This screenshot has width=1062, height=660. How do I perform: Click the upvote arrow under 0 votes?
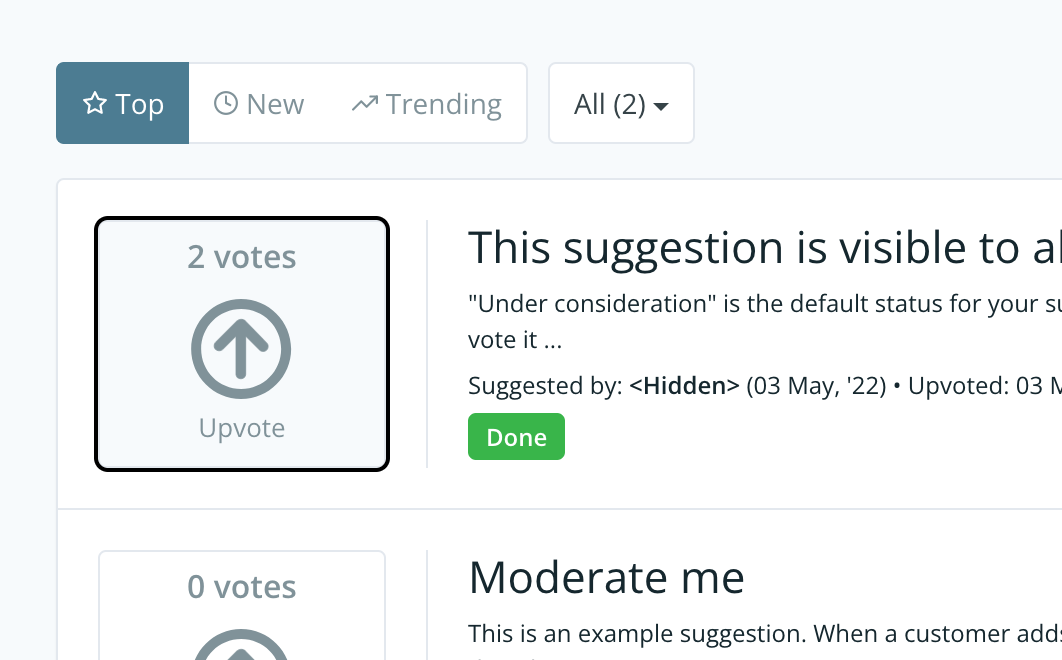pyautogui.click(x=241, y=650)
